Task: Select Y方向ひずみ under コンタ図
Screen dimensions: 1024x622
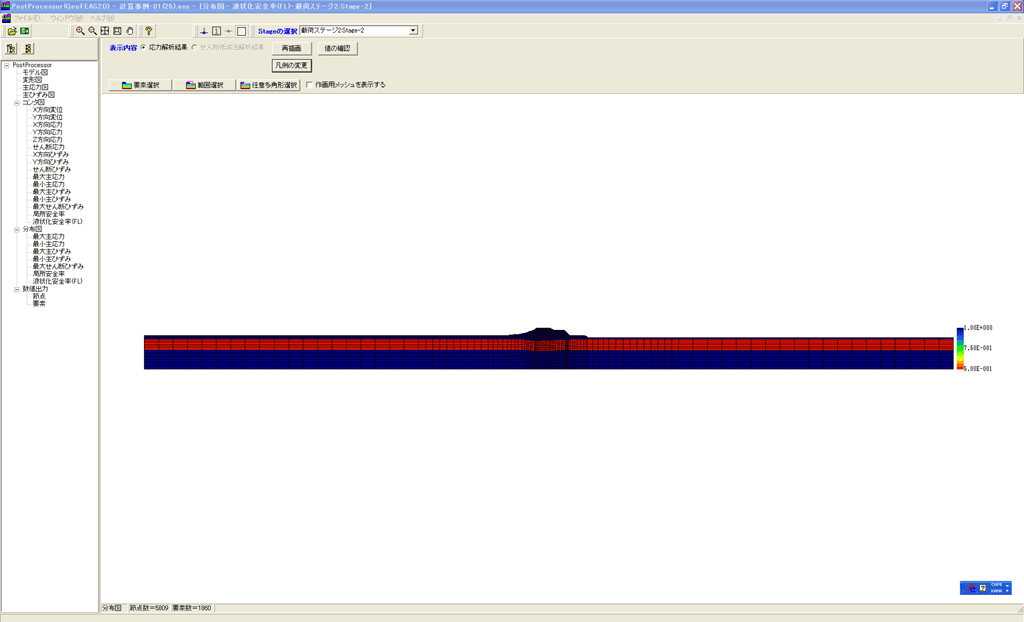Action: coord(51,162)
